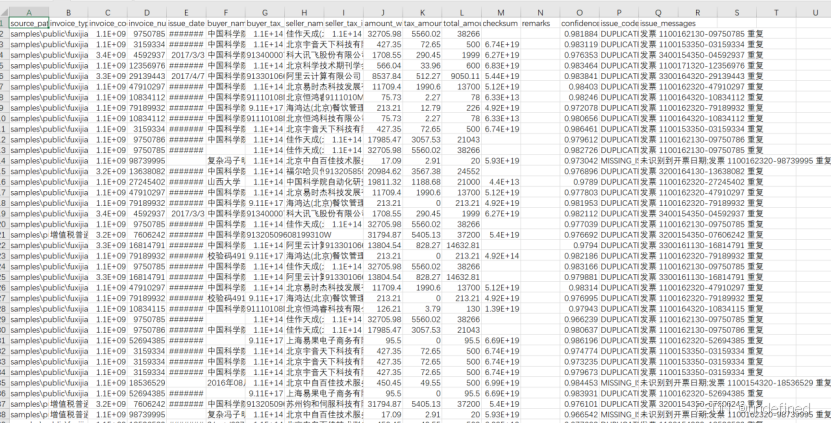Click the 'source_pat' header cell

coord(29,23)
